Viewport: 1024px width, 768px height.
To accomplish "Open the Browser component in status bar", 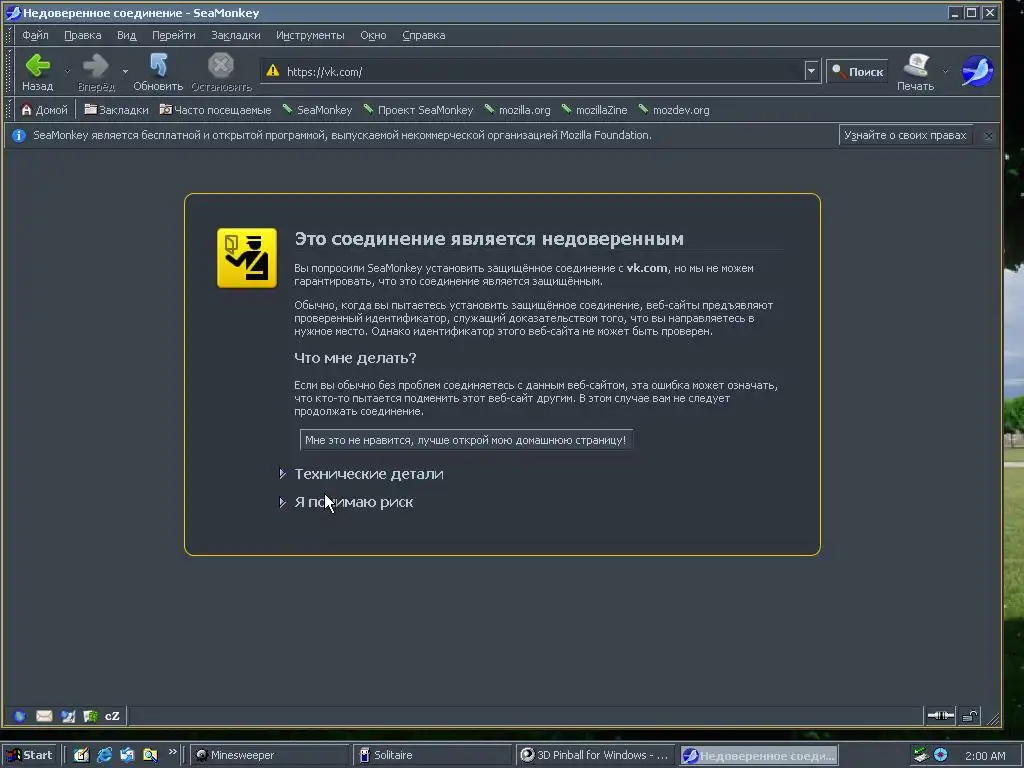I will [x=20, y=716].
